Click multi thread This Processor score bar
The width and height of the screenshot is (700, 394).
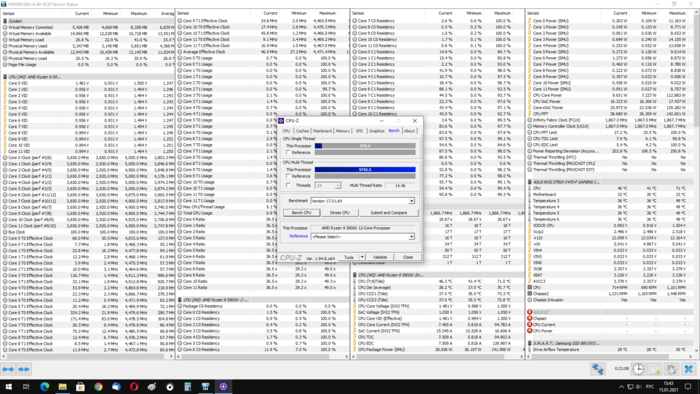(x=365, y=170)
